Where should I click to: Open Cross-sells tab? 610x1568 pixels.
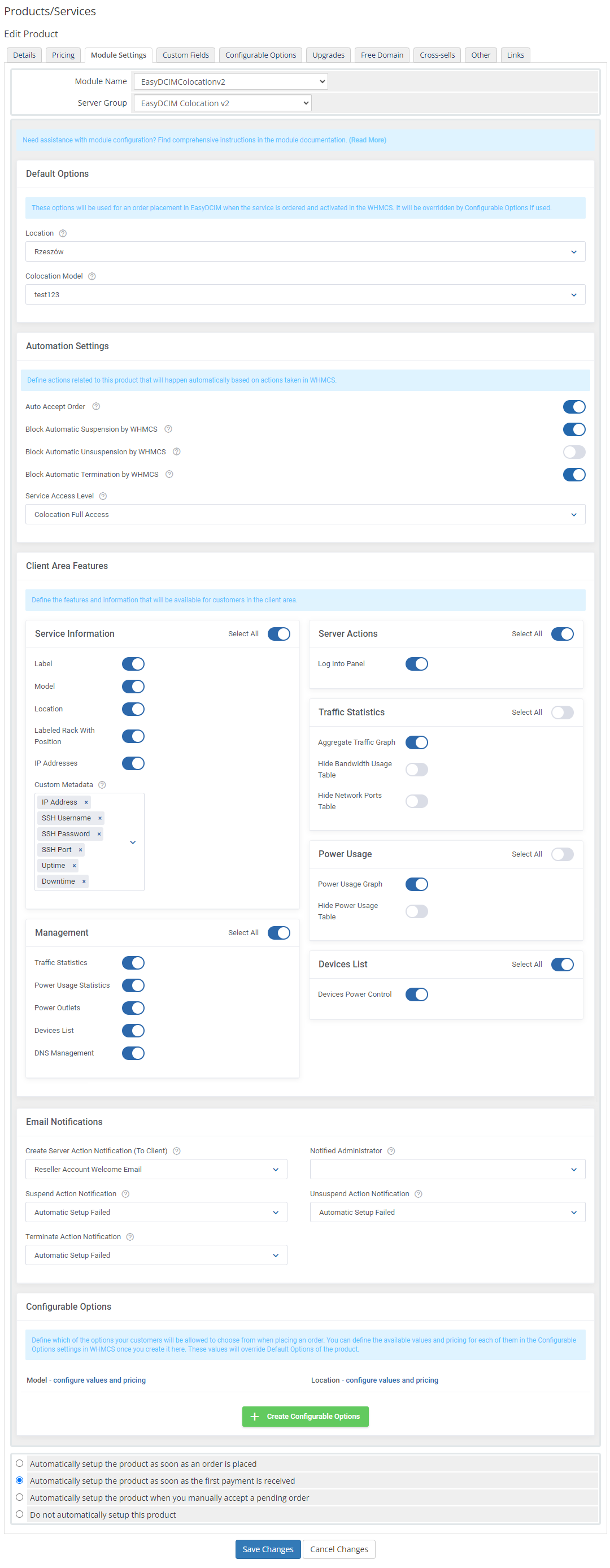click(x=437, y=55)
